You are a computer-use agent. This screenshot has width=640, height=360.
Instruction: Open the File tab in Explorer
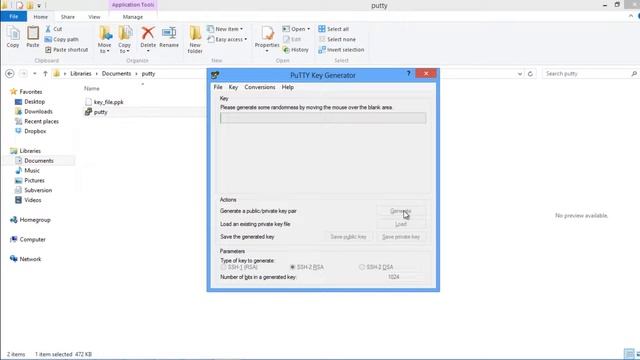[x=13, y=17]
